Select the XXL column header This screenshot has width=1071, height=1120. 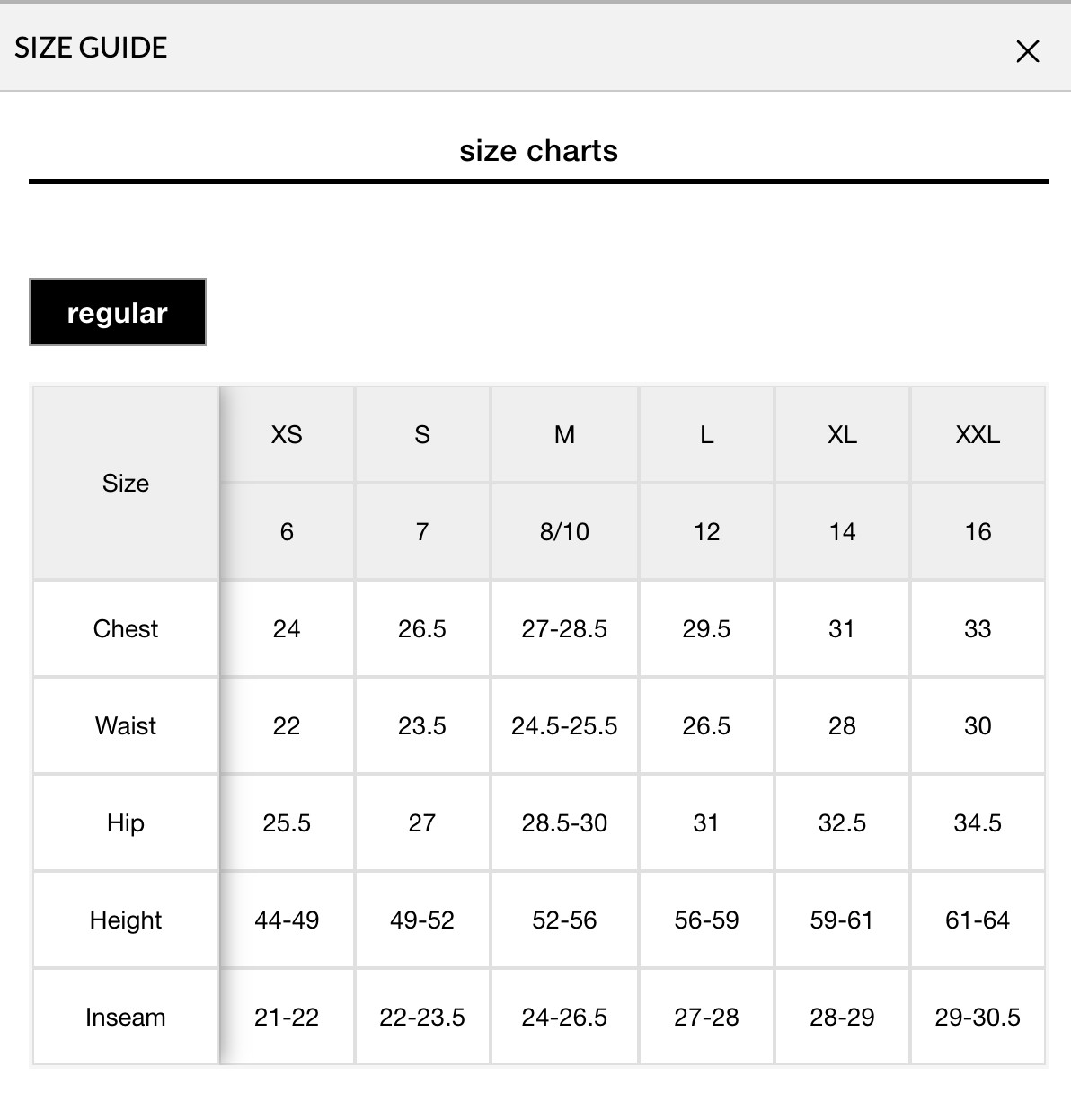point(978,434)
